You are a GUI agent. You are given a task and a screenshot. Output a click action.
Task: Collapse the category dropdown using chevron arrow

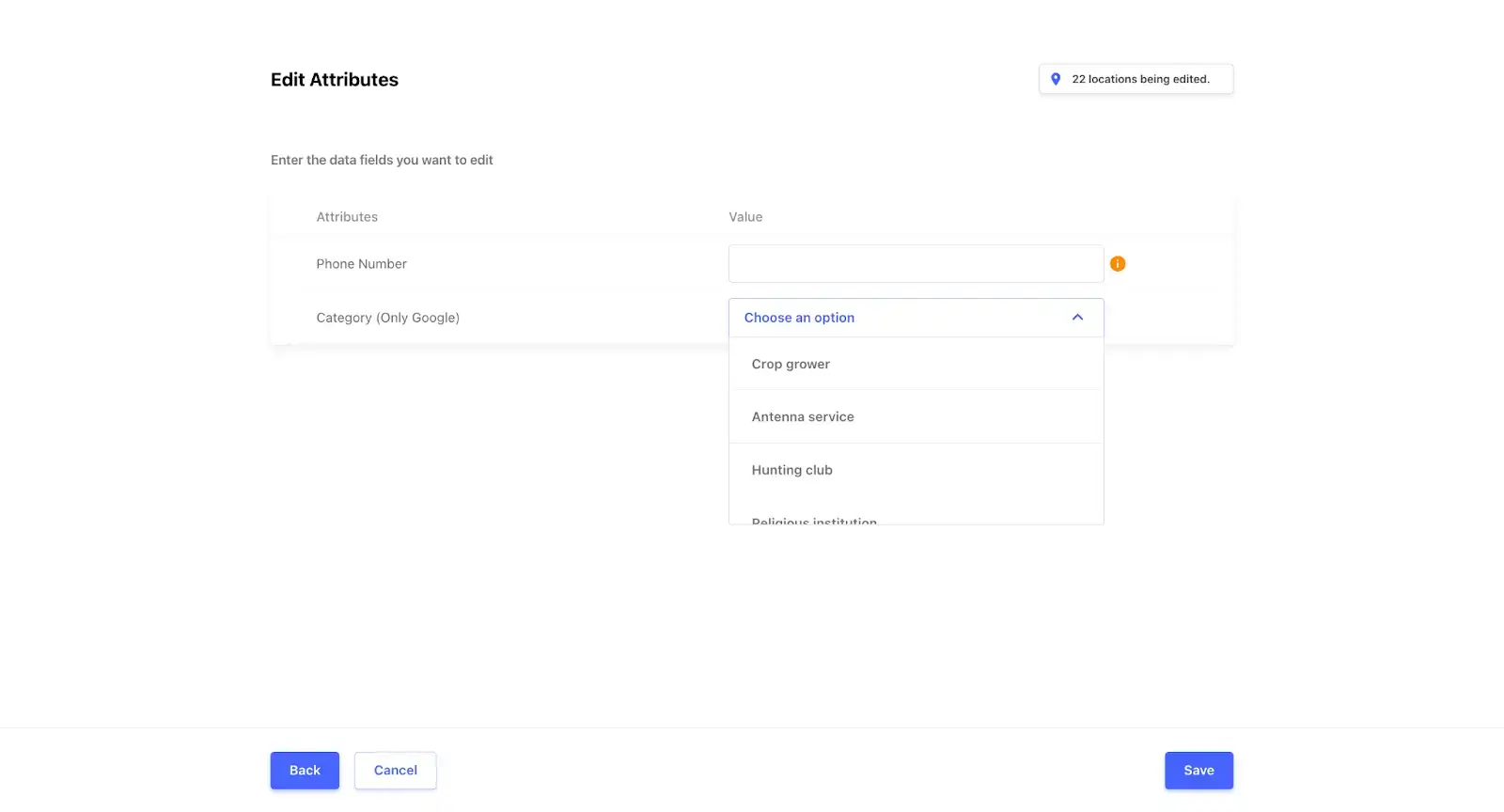click(x=1077, y=318)
